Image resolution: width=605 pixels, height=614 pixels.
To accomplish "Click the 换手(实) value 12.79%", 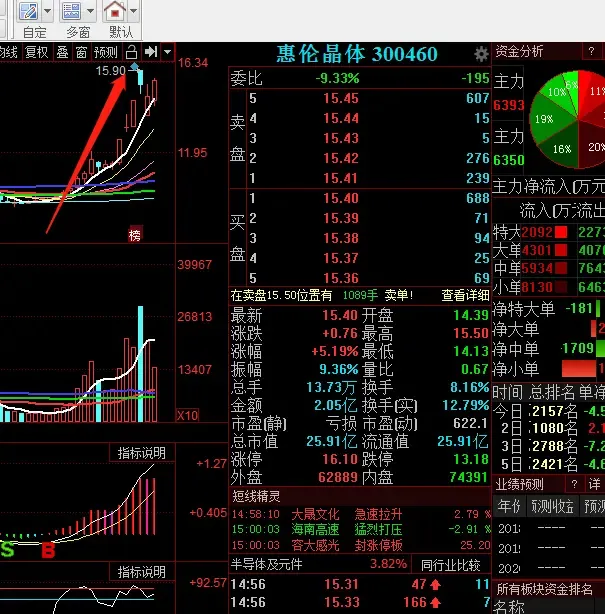I will point(465,405).
